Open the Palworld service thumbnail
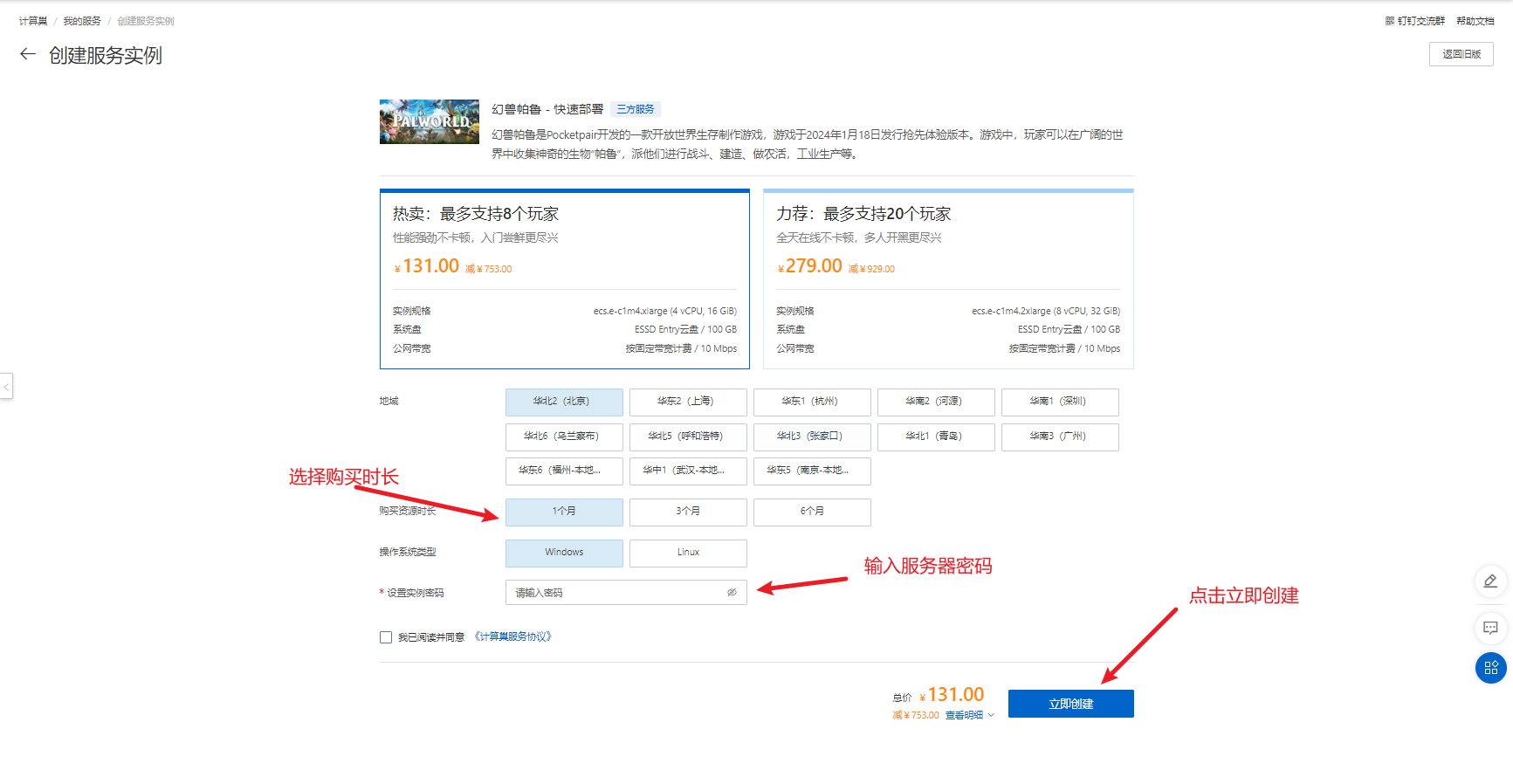The height and width of the screenshot is (784, 1513). (430, 121)
